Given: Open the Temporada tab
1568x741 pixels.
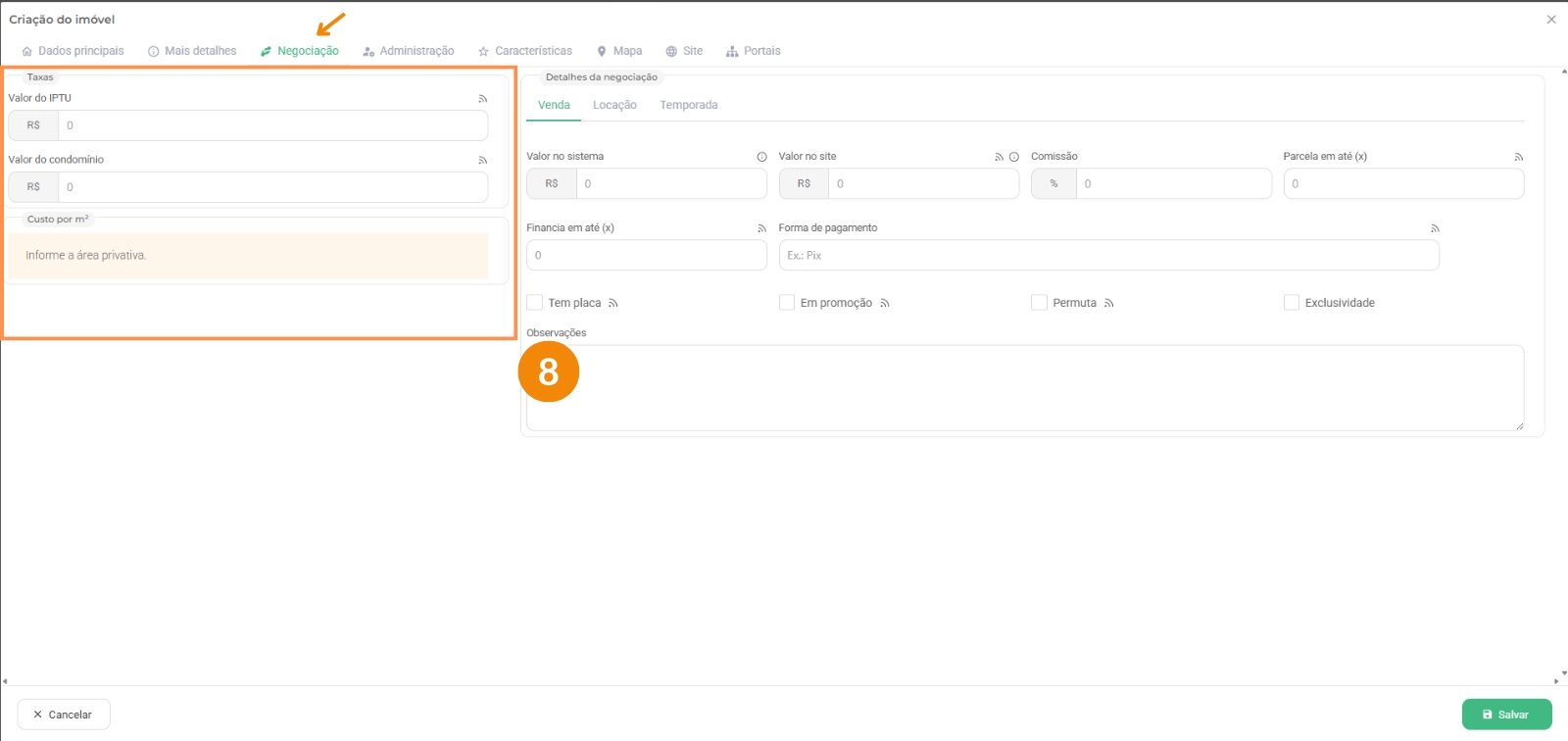Looking at the screenshot, I should pyautogui.click(x=688, y=105).
